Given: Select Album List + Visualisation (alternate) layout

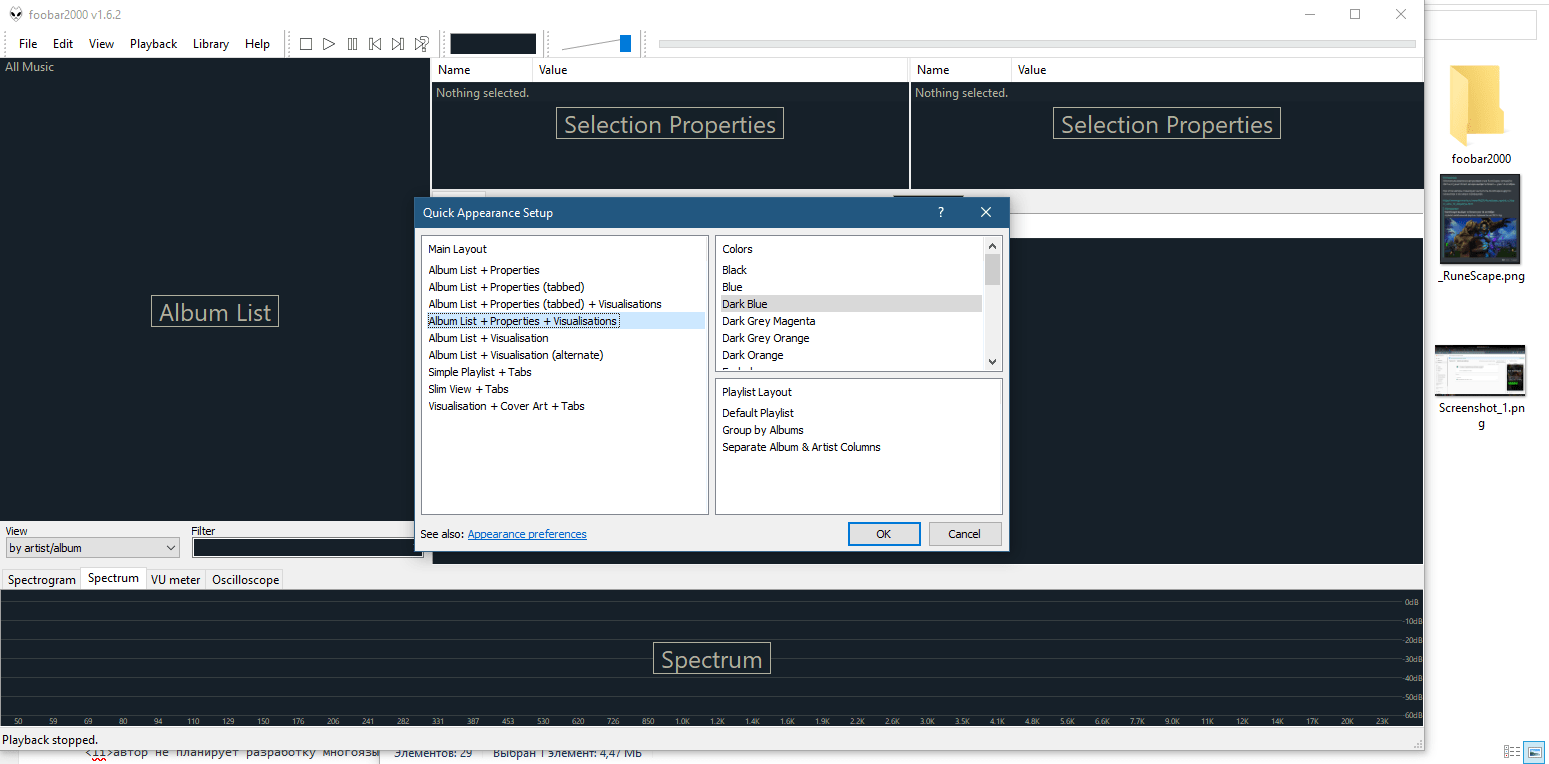Looking at the screenshot, I should coord(516,355).
